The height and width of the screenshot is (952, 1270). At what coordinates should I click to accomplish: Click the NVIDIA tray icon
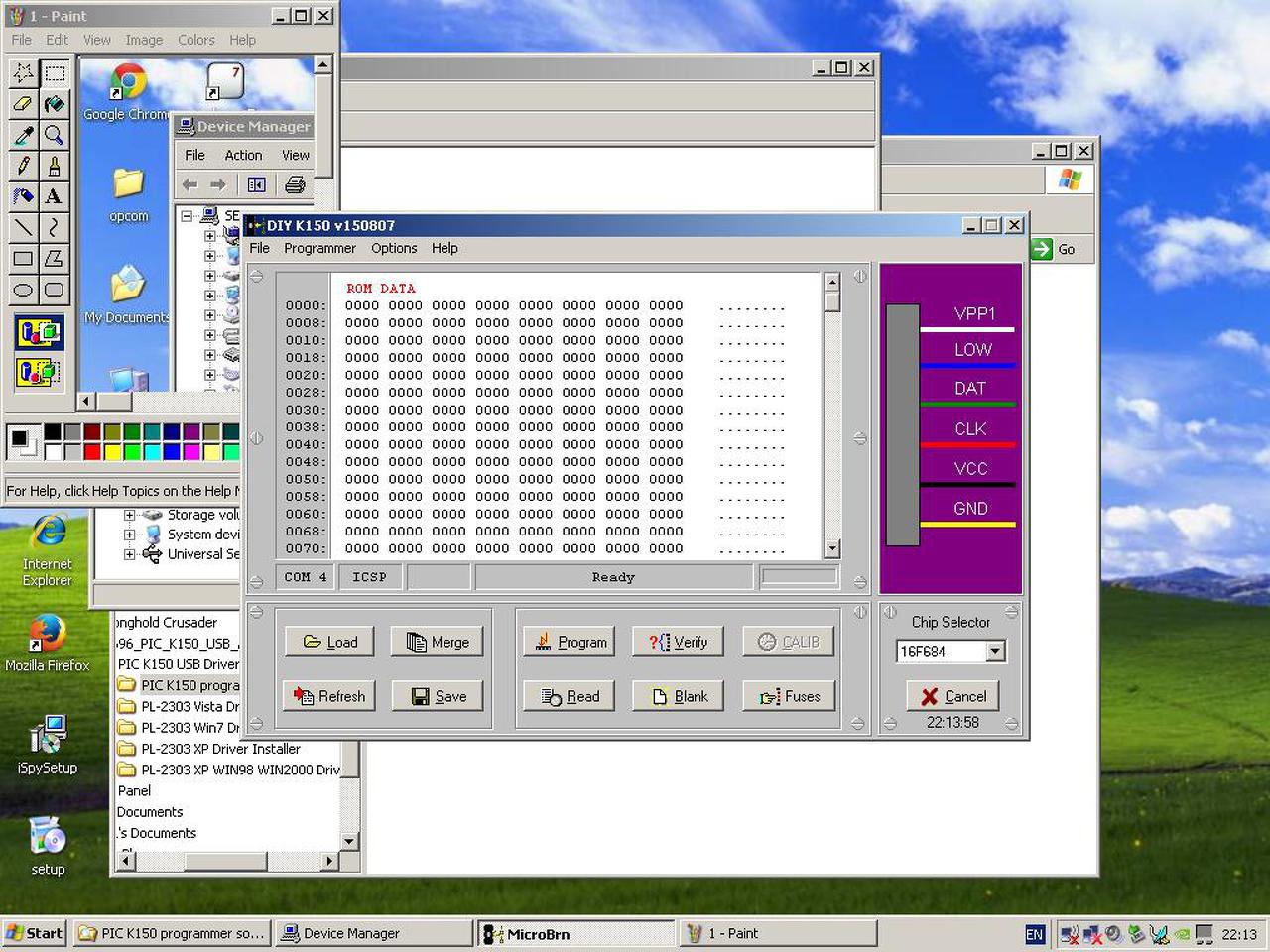[x=1182, y=934]
